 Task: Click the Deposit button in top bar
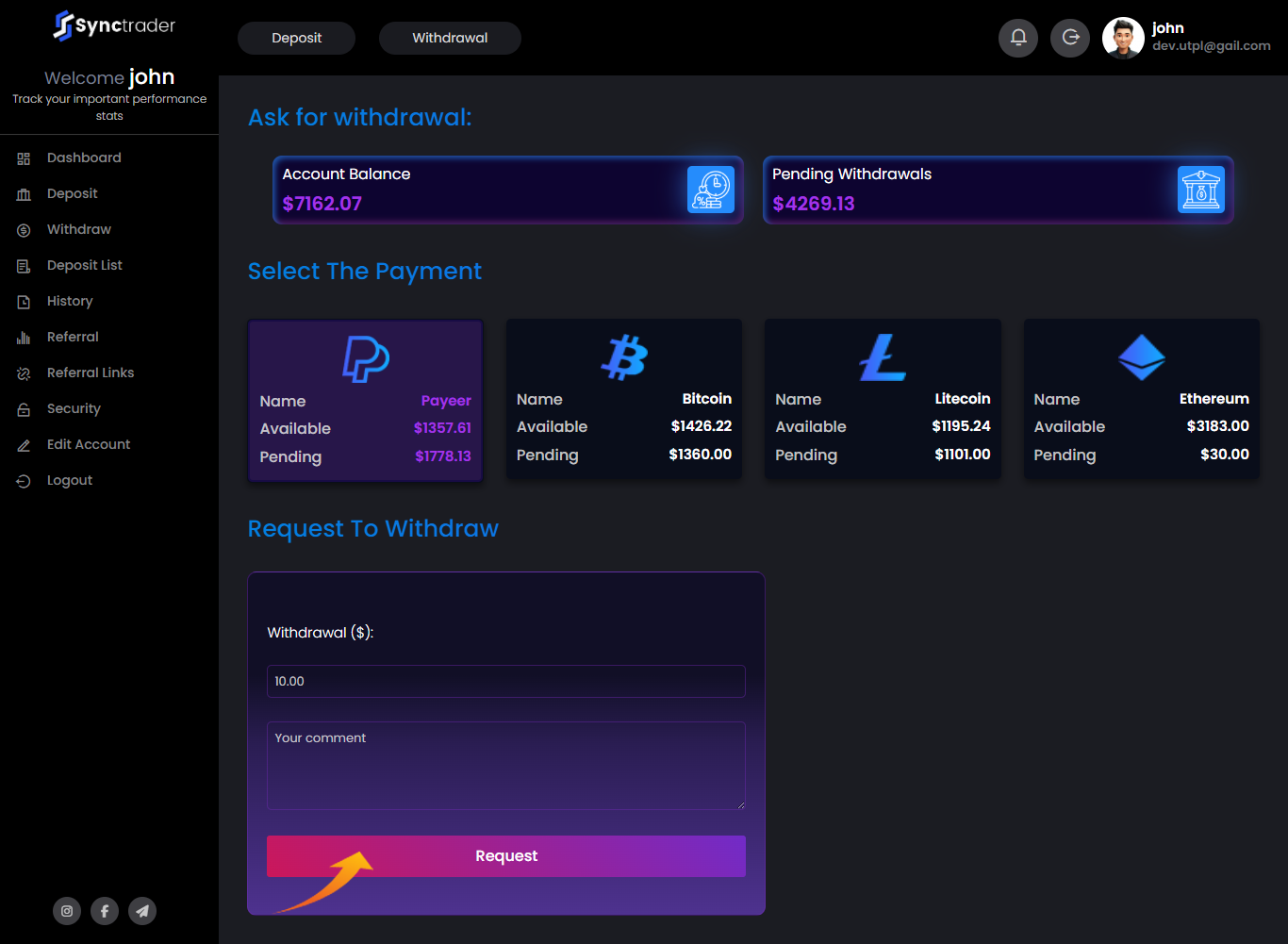(297, 39)
